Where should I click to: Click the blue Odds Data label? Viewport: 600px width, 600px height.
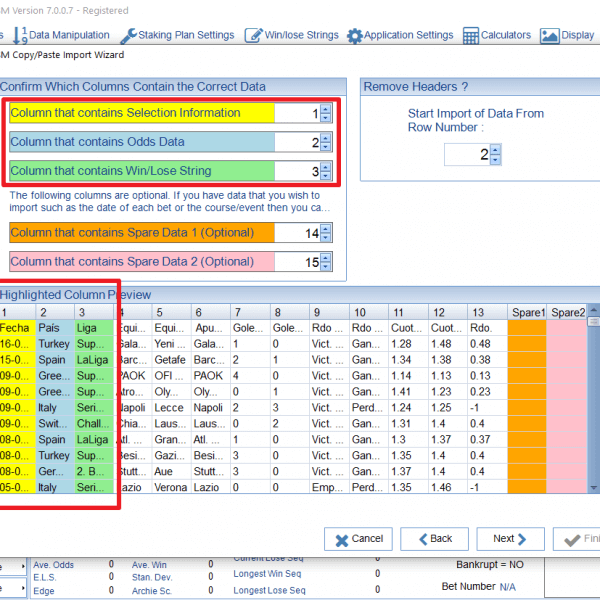pos(142,142)
